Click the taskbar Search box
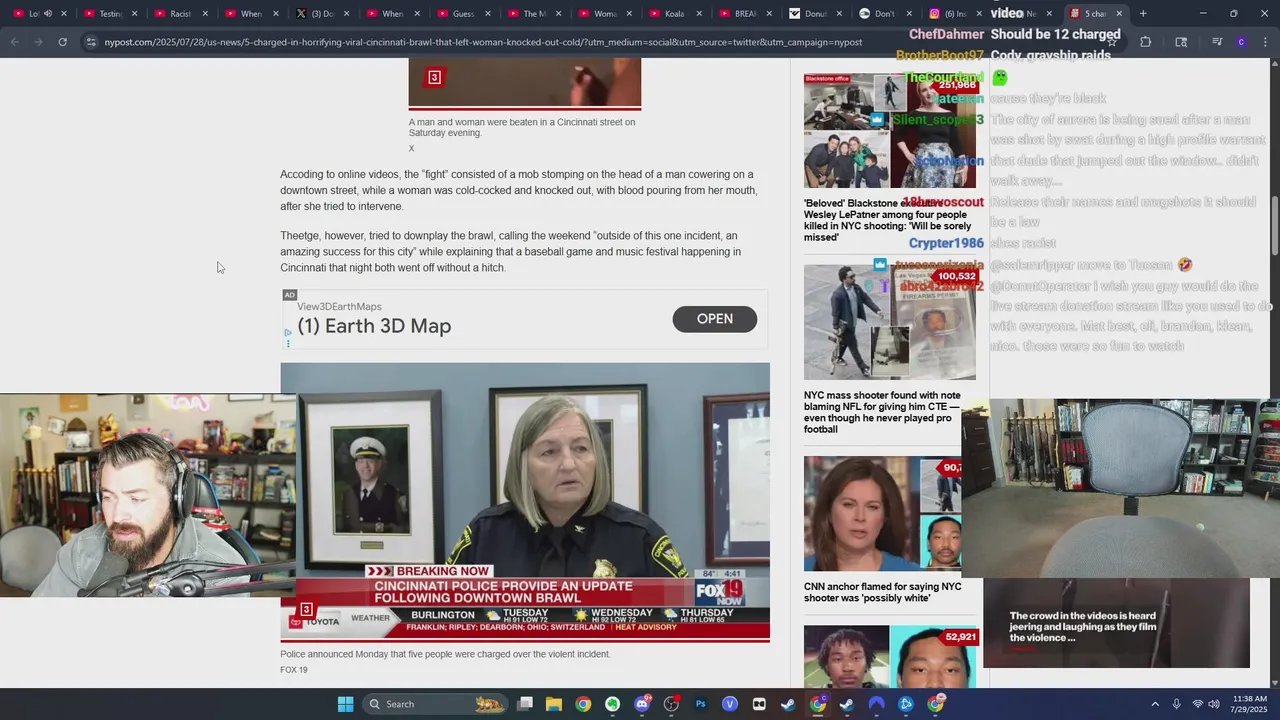 (433, 704)
